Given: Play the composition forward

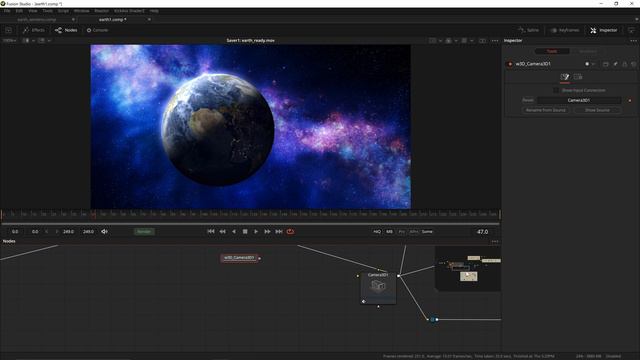Looking at the screenshot, I should pyautogui.click(x=256, y=231).
